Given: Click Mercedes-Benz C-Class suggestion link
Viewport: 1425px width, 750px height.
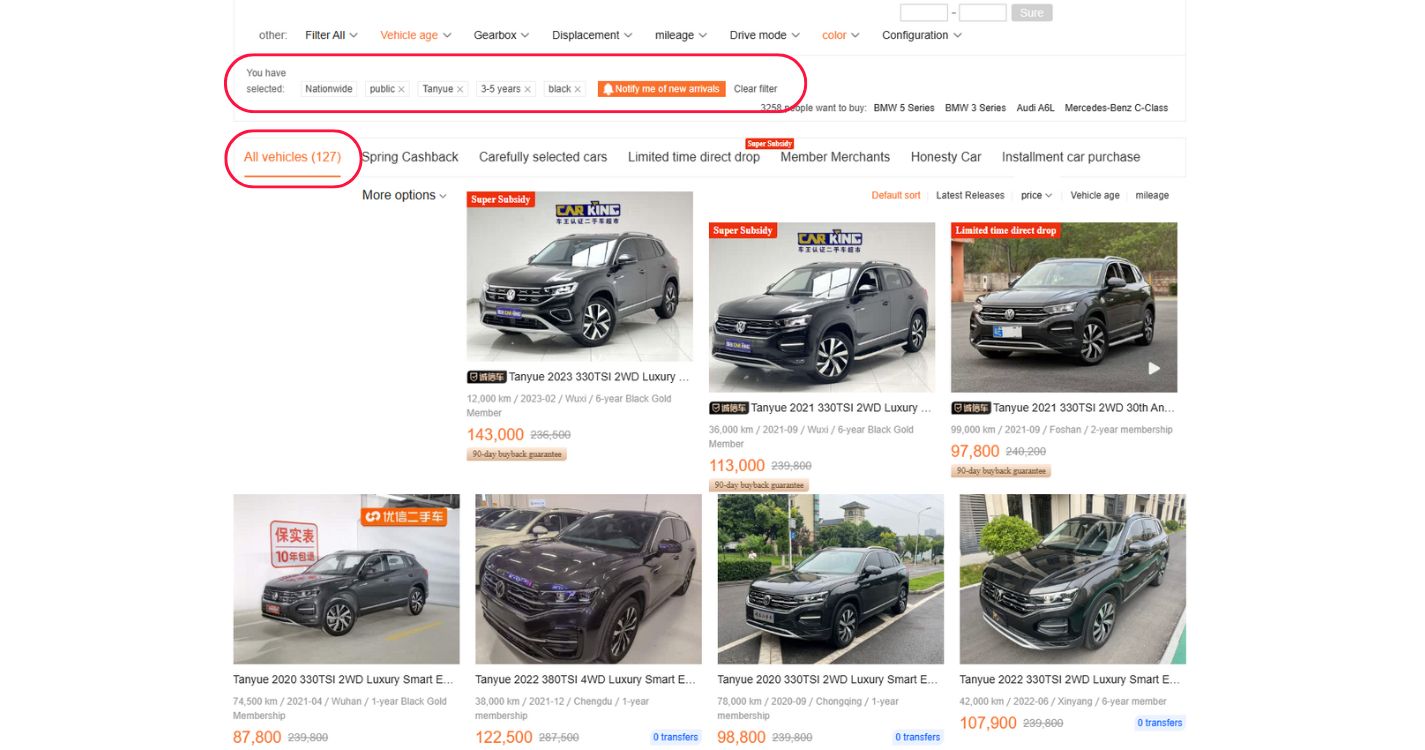Looking at the screenshot, I should click(x=1116, y=108).
